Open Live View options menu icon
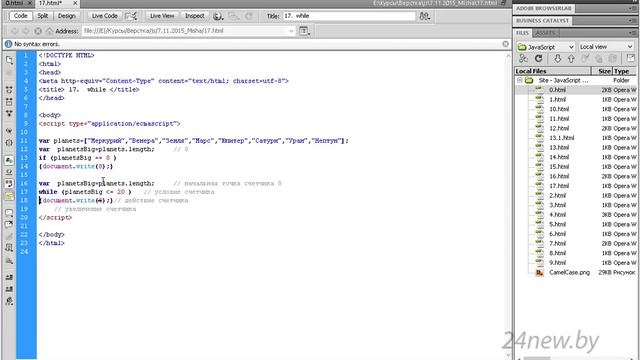640x360 pixels. pyautogui.click(x=304, y=31)
